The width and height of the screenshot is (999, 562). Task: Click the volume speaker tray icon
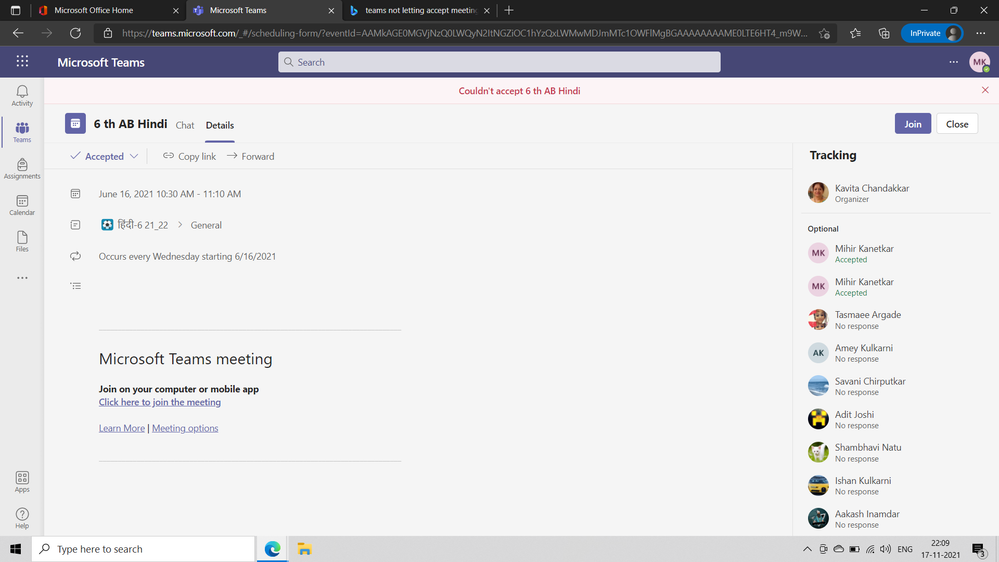tap(885, 549)
